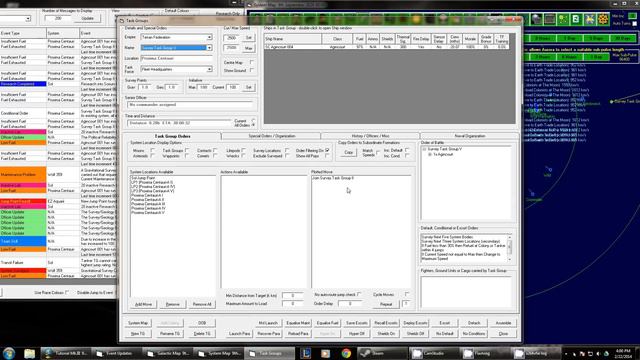Click the New TG button
This screenshot has width=640, height=360.
tap(138, 334)
